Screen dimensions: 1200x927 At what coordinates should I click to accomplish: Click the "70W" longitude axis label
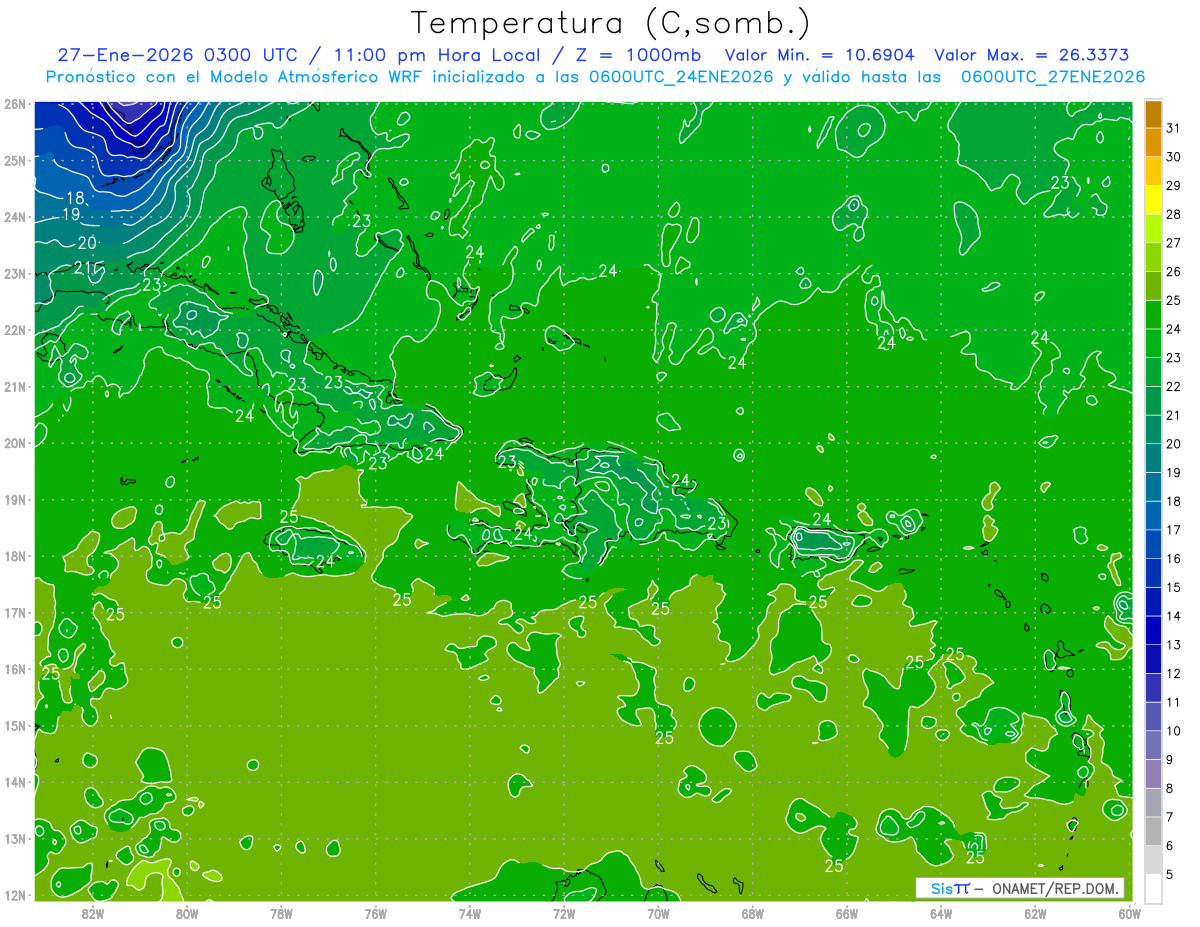pyautogui.click(x=658, y=912)
